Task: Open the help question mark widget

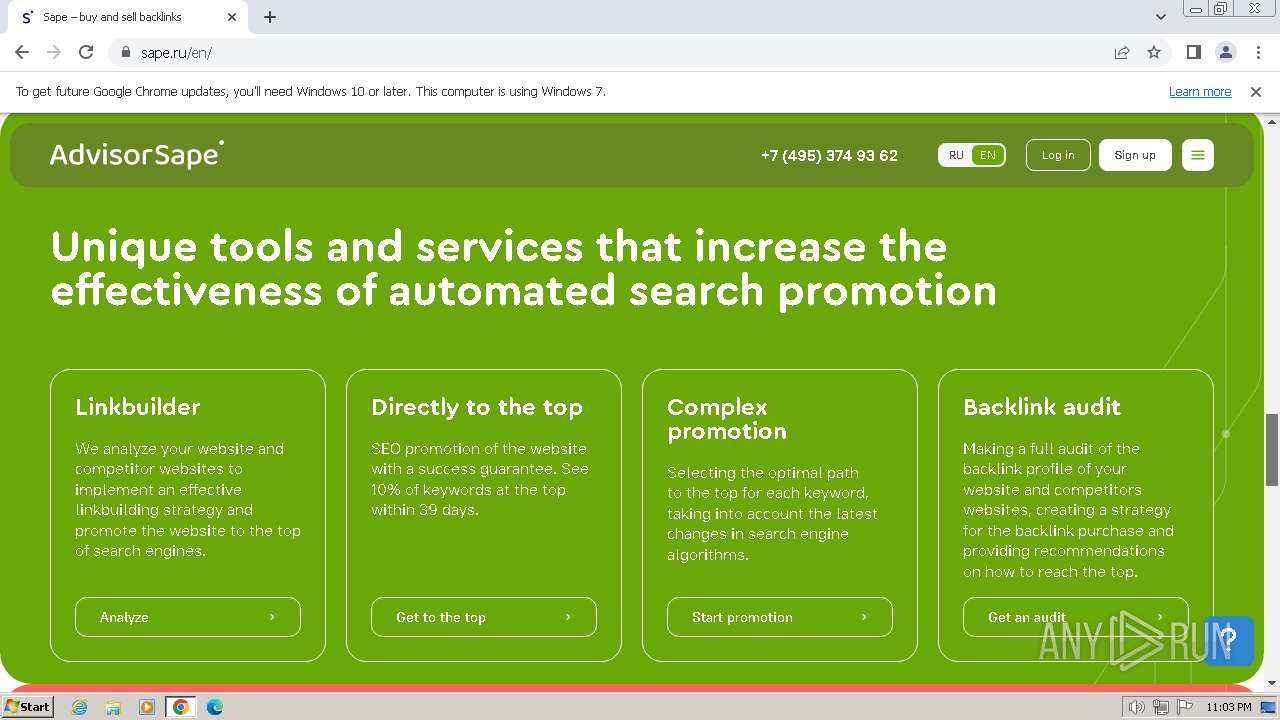Action: 1229,640
